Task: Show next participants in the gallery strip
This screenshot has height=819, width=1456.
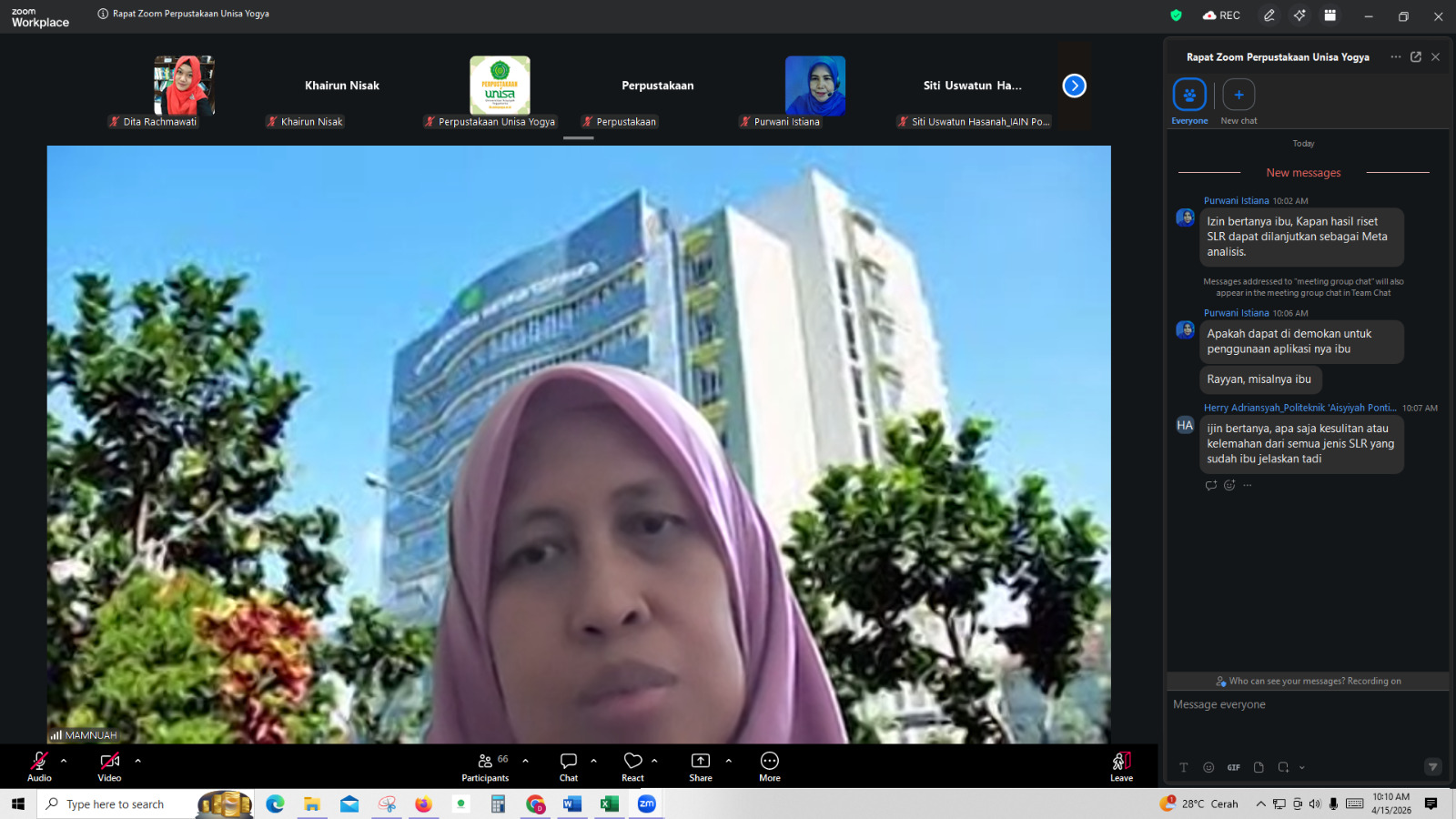Action: 1074,86
